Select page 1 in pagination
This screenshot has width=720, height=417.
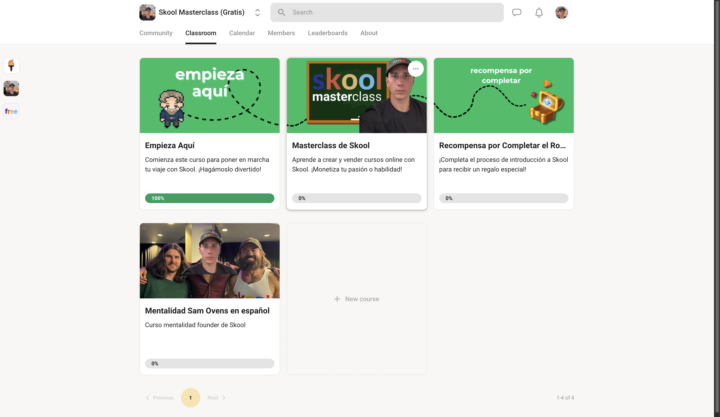coord(191,398)
